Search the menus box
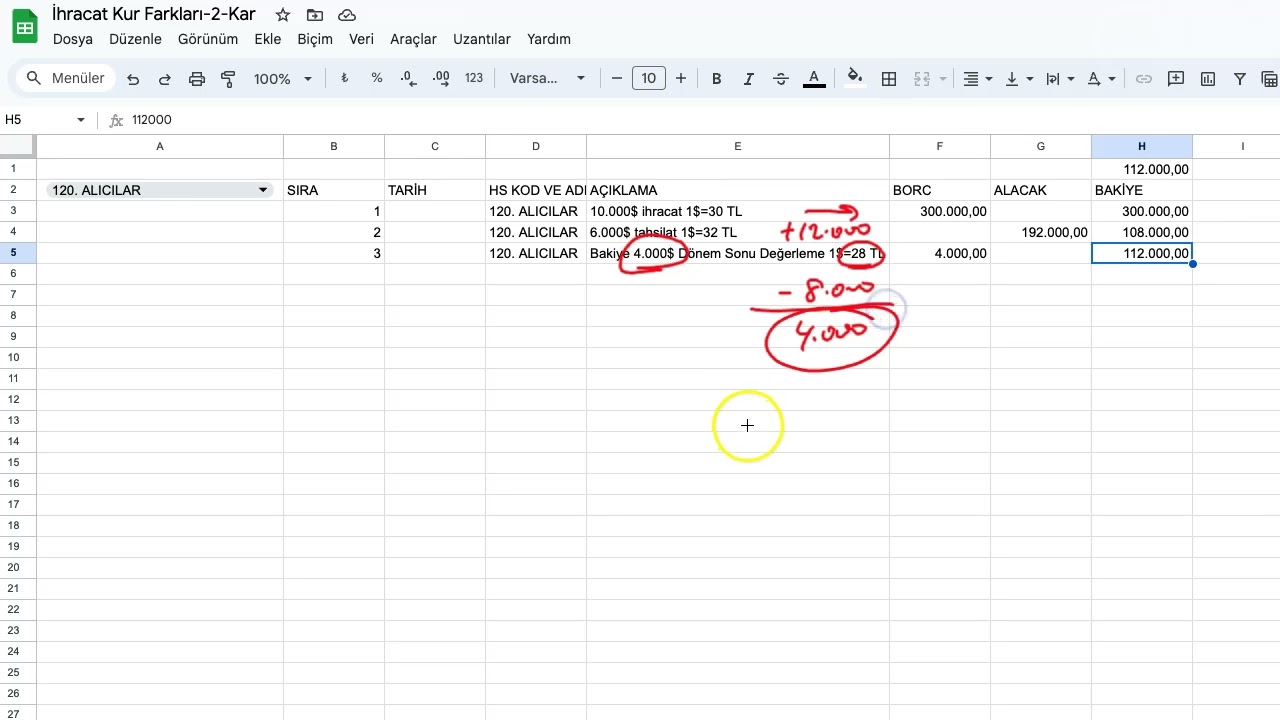Screen dimensions: 1280x720 pos(66,79)
